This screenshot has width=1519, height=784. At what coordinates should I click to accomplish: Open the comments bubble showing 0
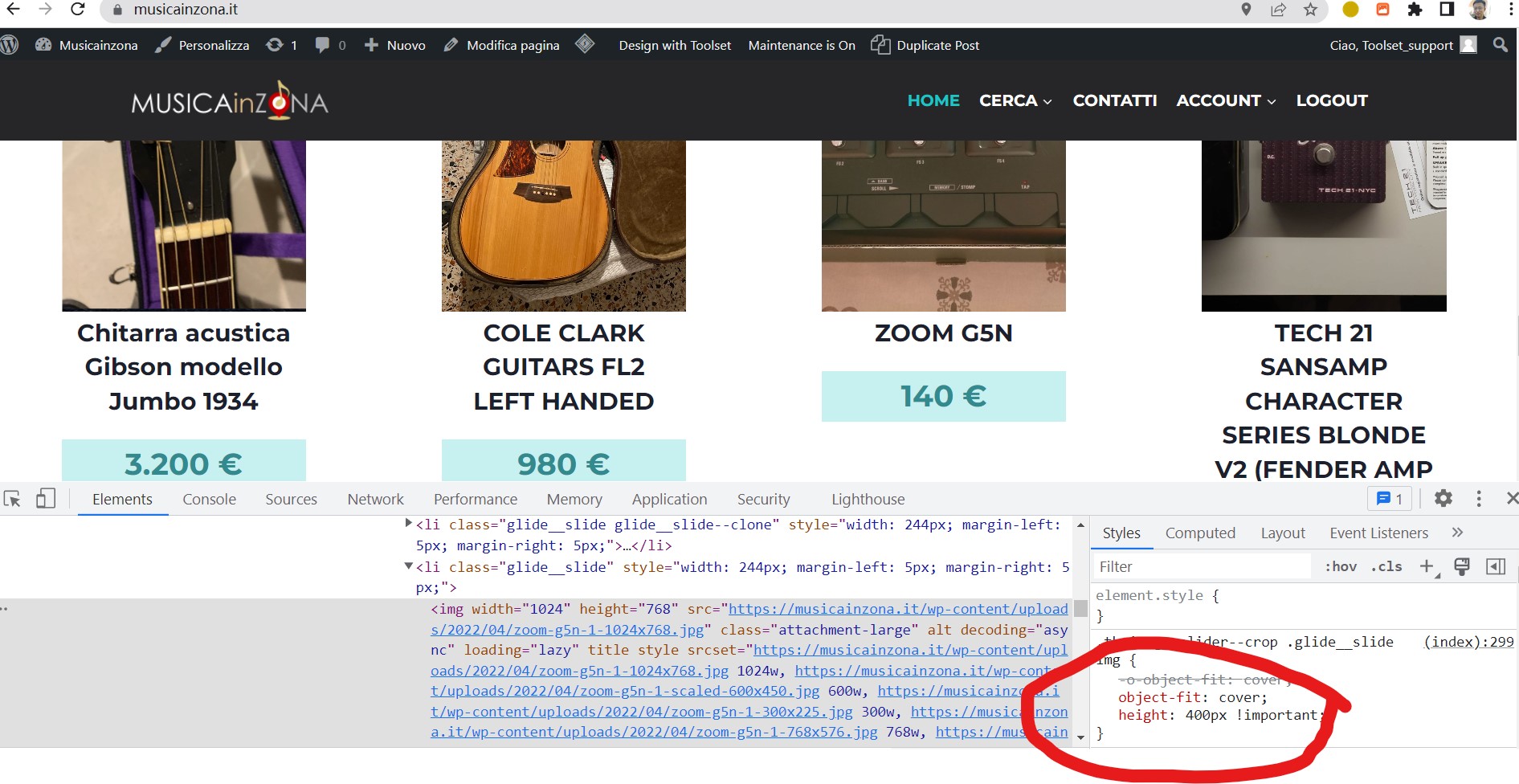click(330, 45)
